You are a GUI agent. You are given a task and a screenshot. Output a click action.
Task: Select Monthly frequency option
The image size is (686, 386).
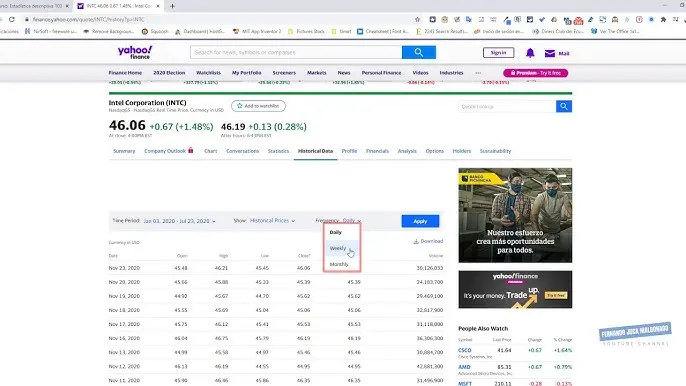click(x=342, y=264)
